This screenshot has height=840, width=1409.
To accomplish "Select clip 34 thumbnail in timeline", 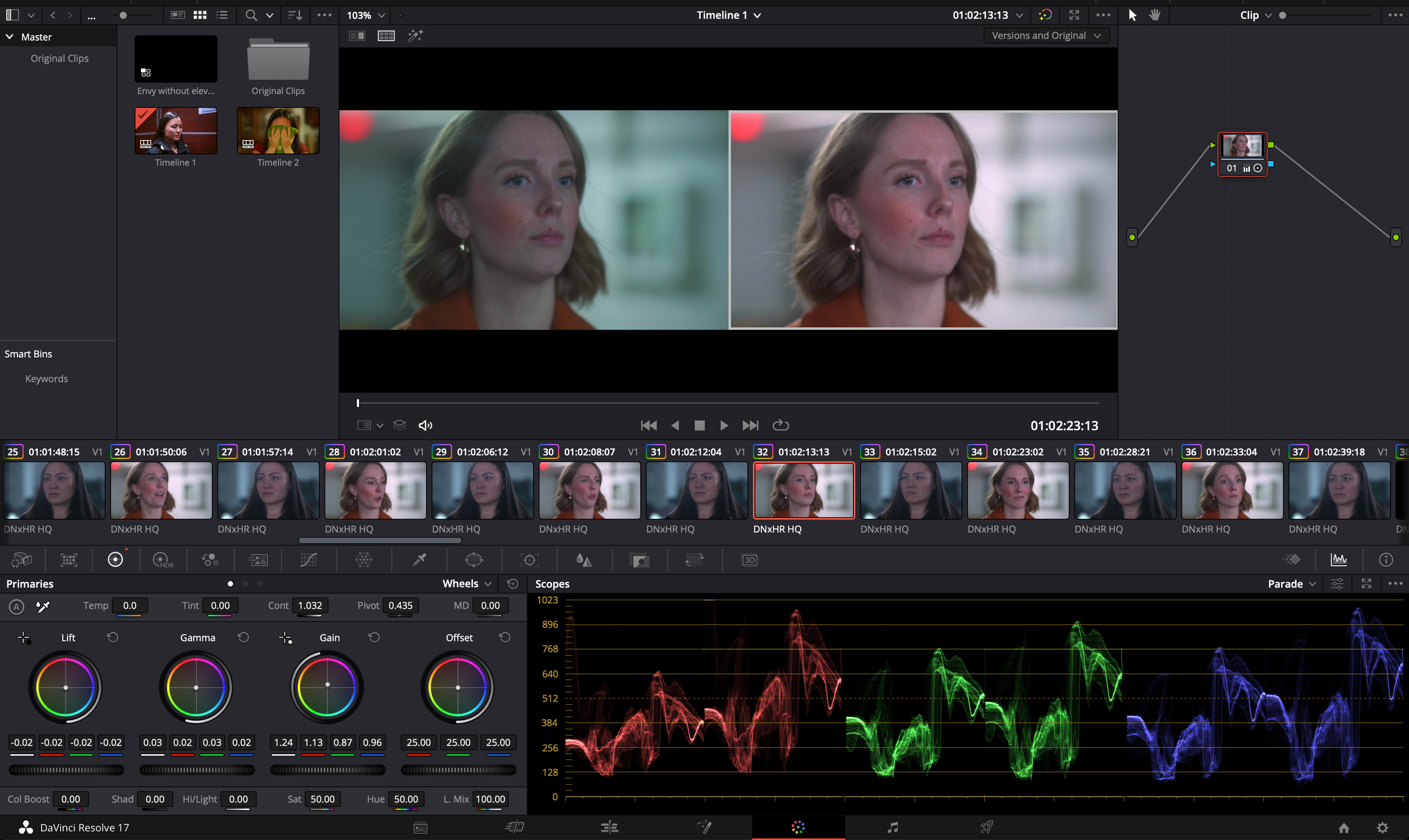I will coord(1017,490).
